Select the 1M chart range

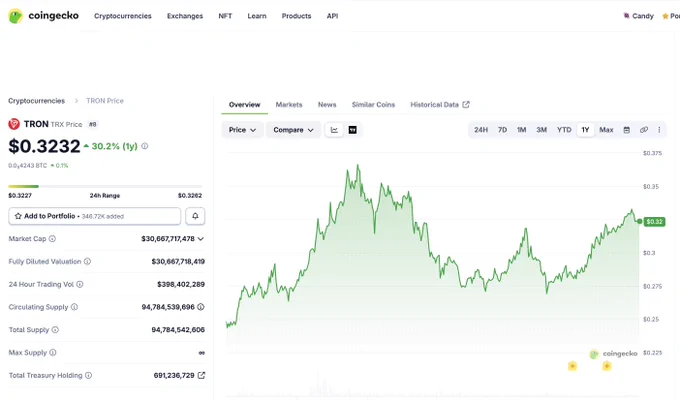coord(521,130)
